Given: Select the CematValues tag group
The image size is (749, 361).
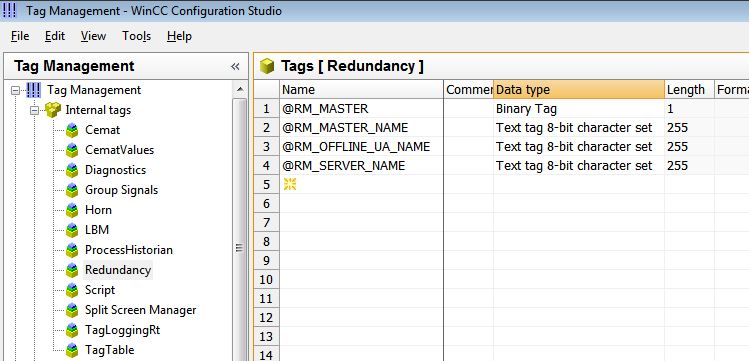Looking at the screenshot, I should (119, 150).
